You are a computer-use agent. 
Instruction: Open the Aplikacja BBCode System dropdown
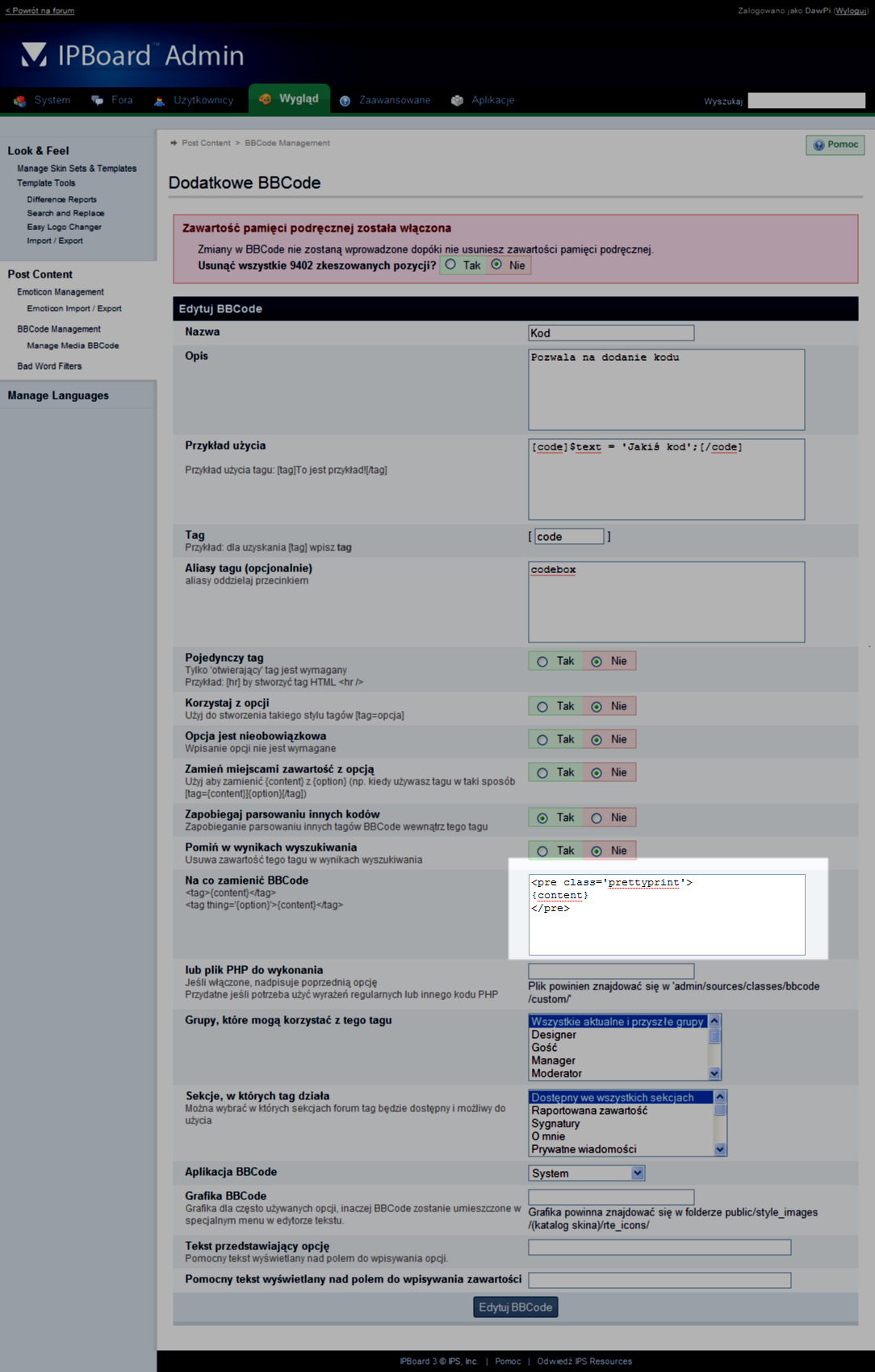[x=587, y=1173]
